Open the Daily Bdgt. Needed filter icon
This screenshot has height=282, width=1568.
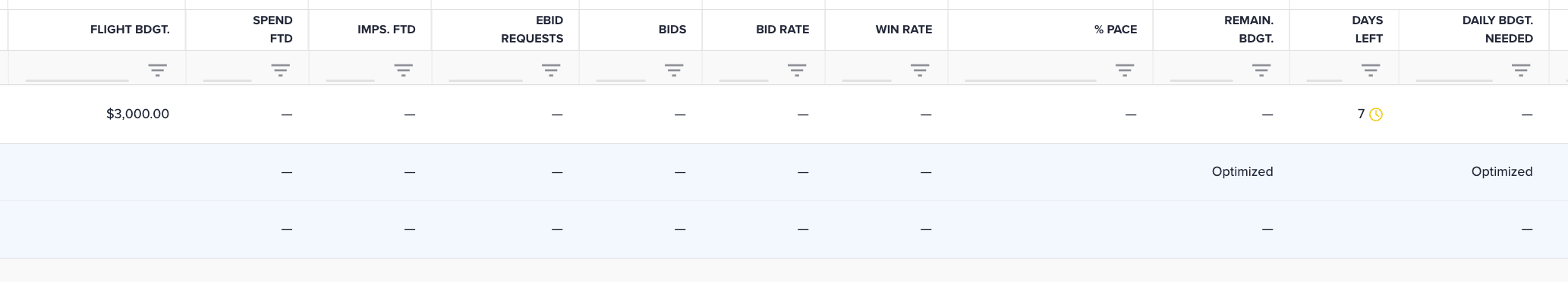(1521, 70)
